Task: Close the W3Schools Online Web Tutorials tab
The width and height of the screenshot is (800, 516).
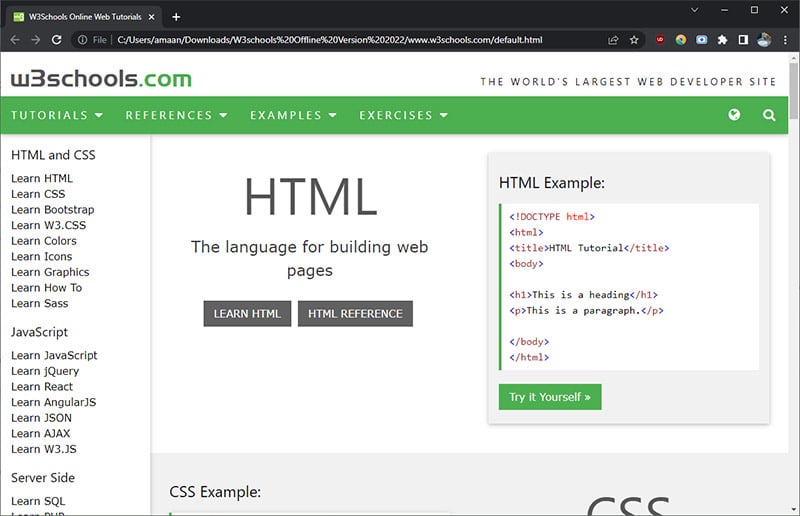Action: click(x=152, y=17)
